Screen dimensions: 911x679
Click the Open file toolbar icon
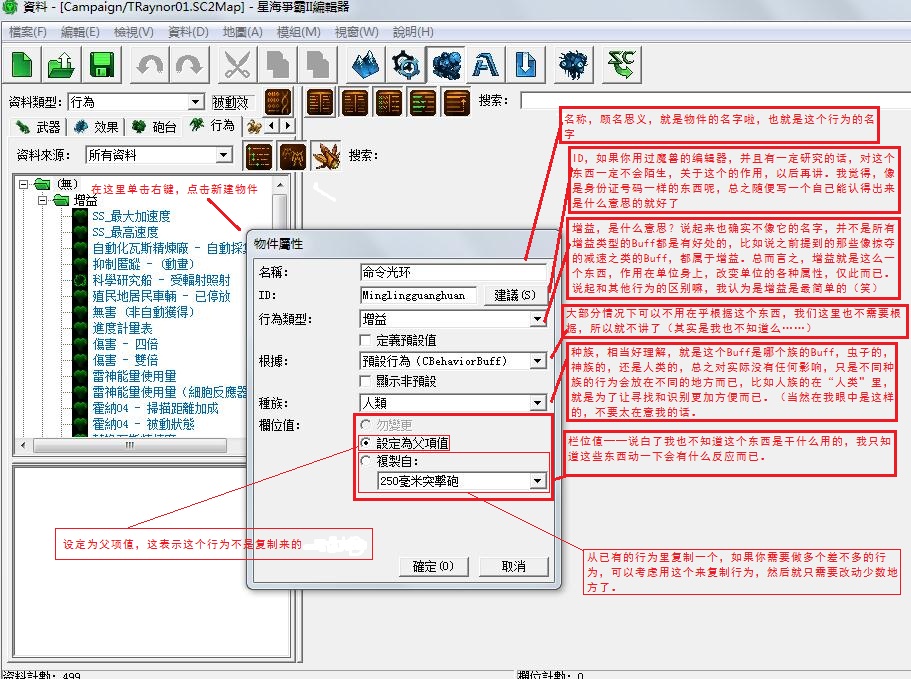pos(62,64)
